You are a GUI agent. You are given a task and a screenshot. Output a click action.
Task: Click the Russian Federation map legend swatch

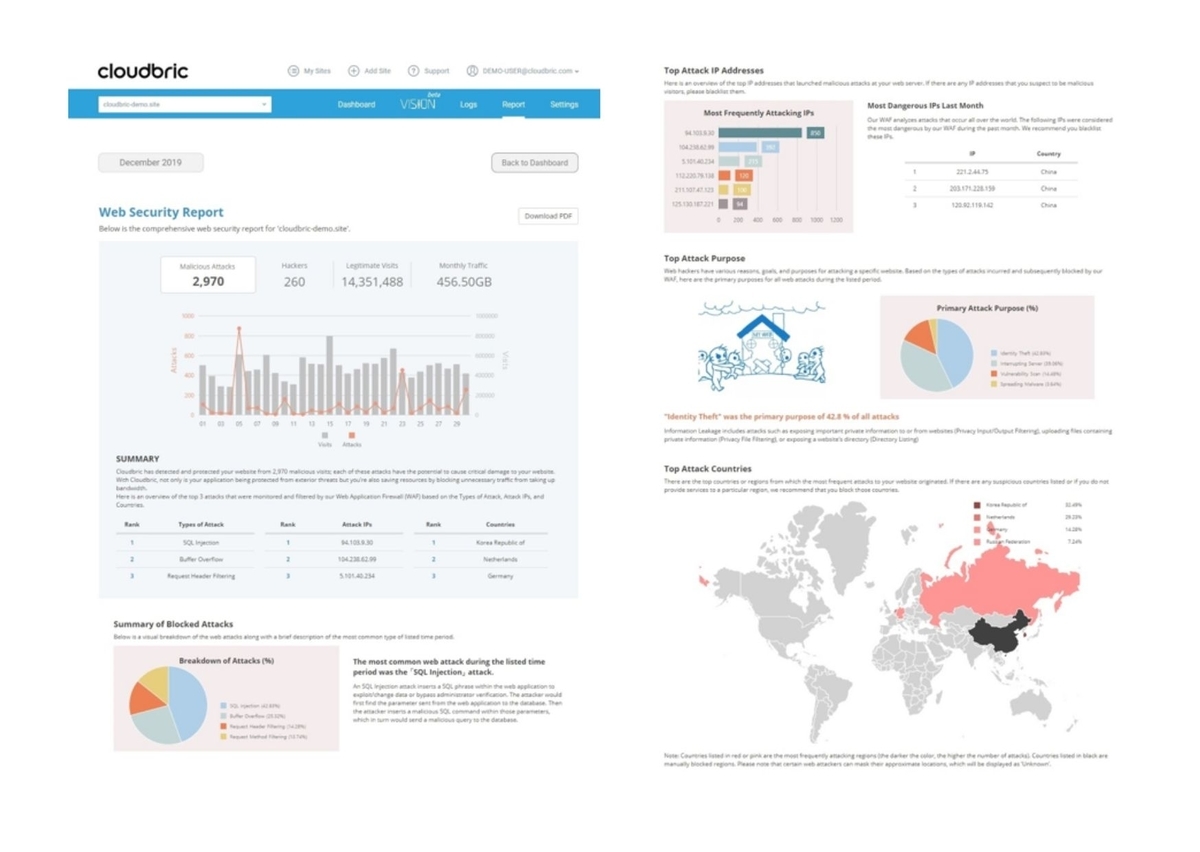tap(977, 541)
